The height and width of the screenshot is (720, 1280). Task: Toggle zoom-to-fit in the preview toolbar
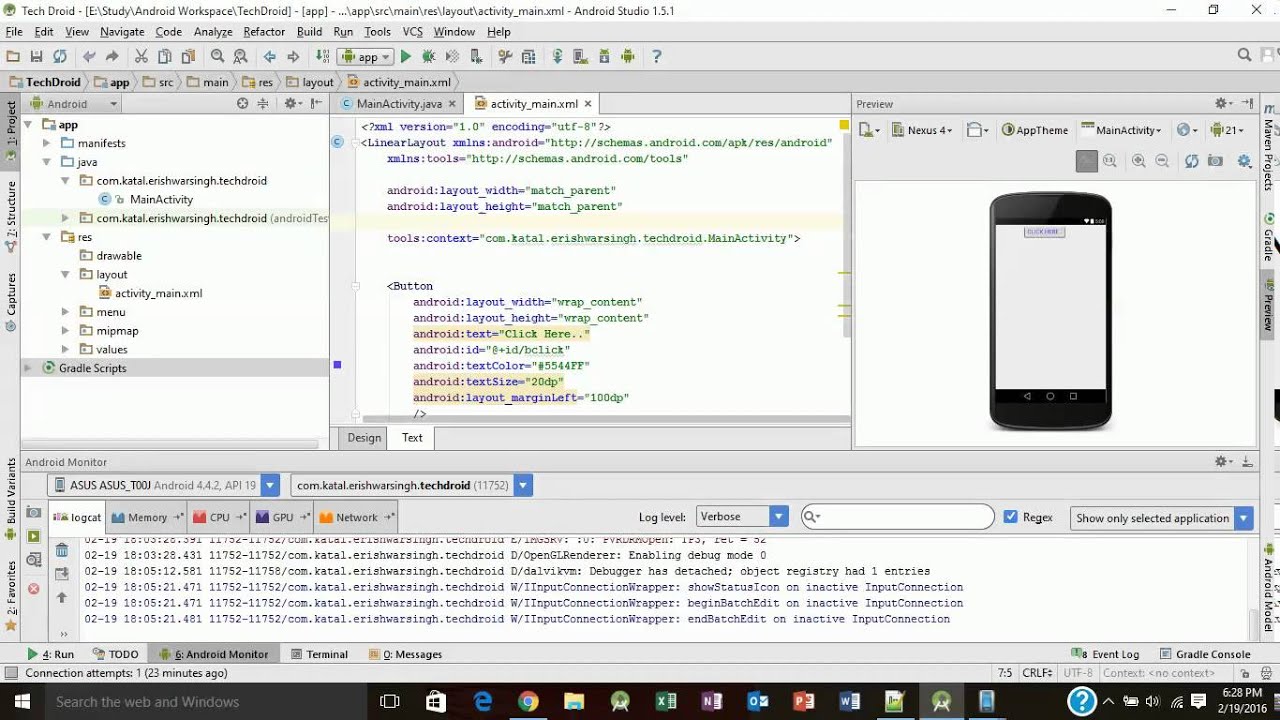point(1086,161)
